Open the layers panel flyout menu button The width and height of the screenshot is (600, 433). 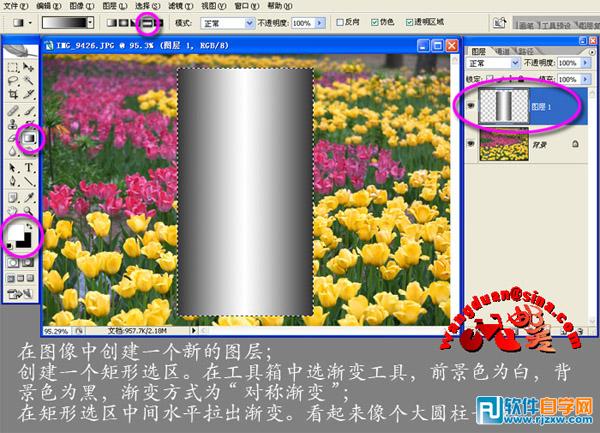(x=592, y=51)
